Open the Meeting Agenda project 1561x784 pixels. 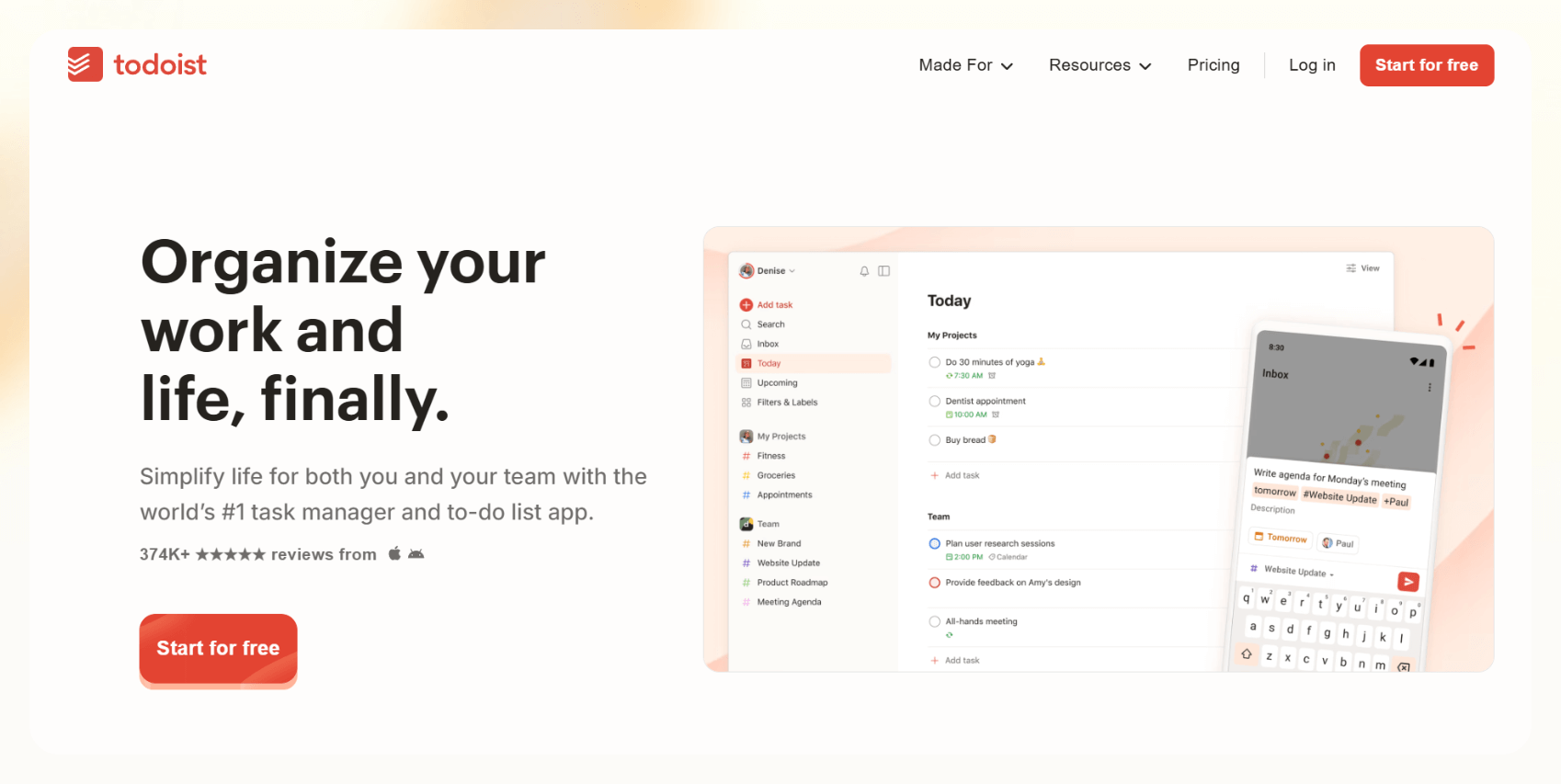[789, 602]
